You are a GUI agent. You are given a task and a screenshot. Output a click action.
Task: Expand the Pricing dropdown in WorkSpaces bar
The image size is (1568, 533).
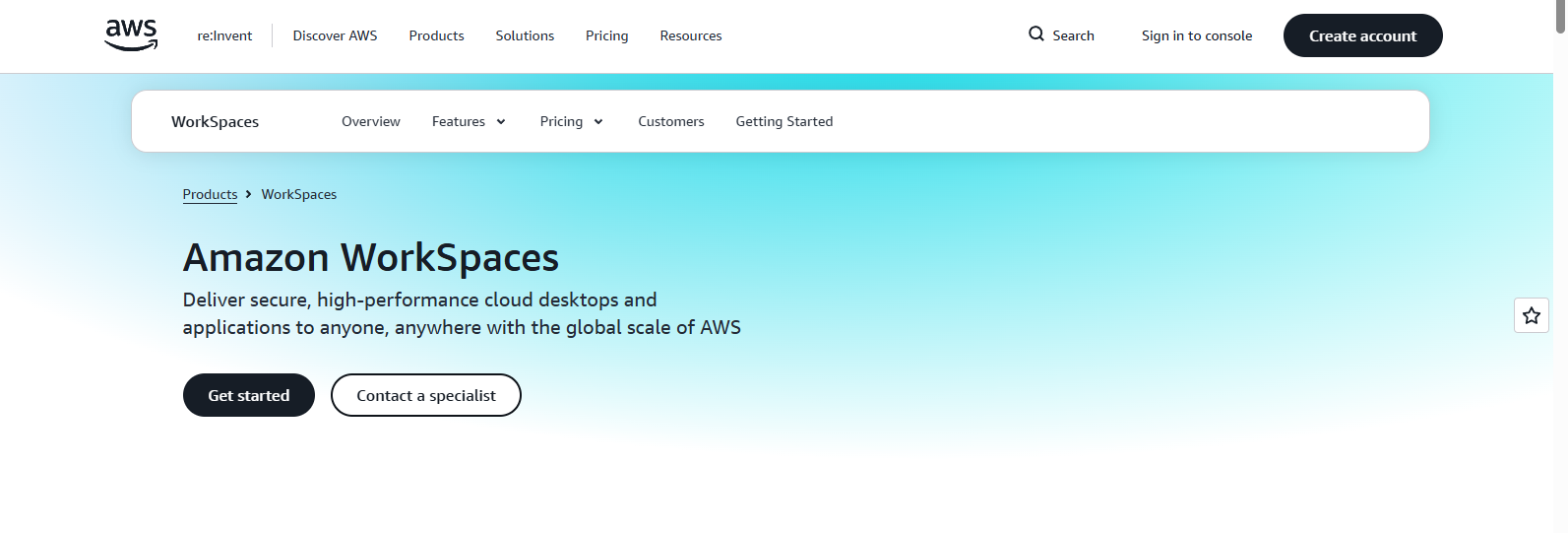[x=572, y=121]
